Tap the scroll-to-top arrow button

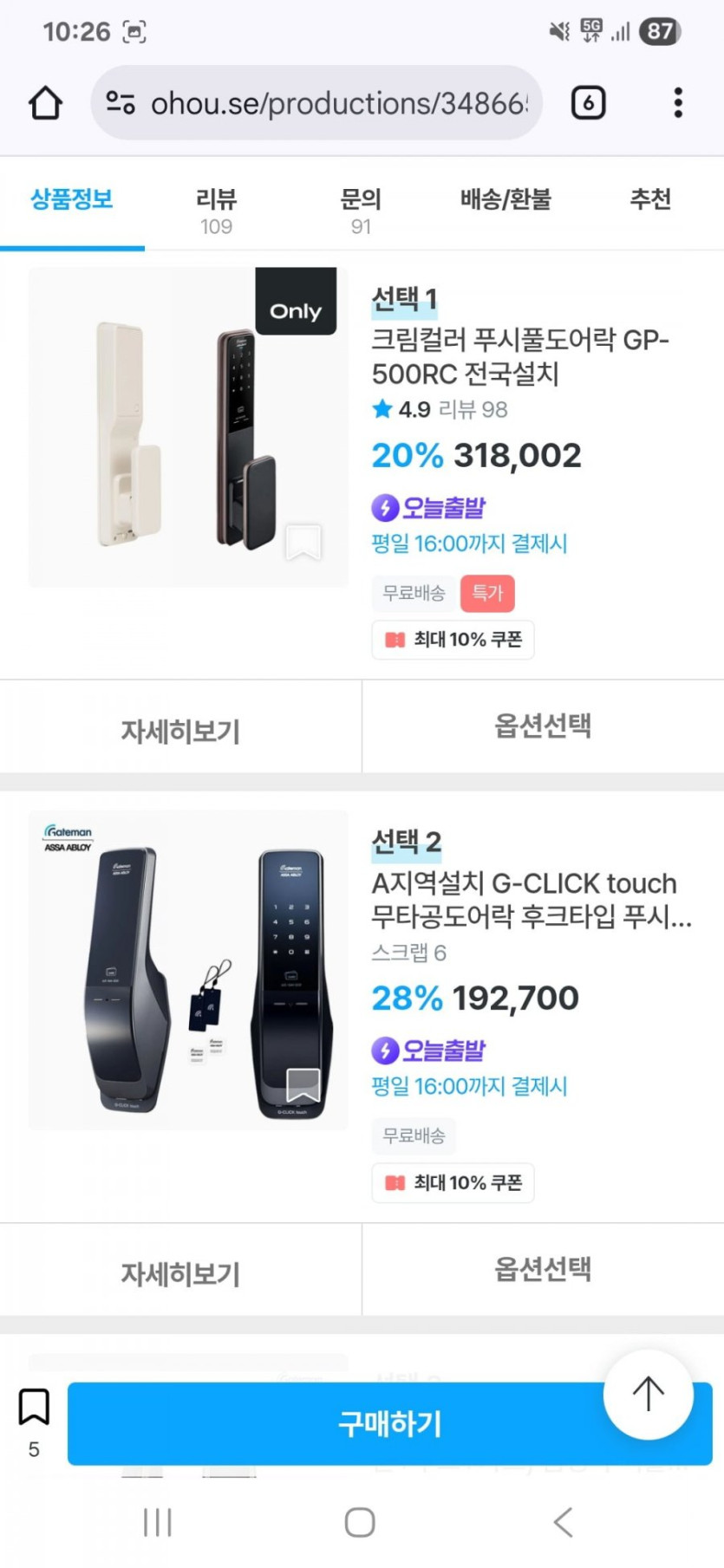pyautogui.click(x=648, y=1395)
